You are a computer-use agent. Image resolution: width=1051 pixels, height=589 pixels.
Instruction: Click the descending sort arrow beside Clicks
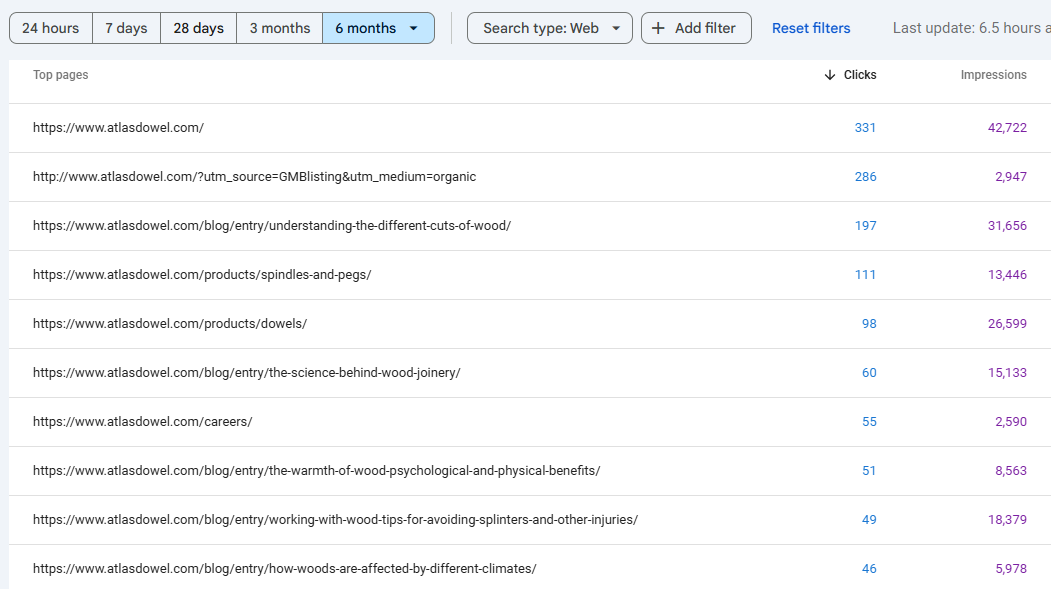[x=830, y=75]
